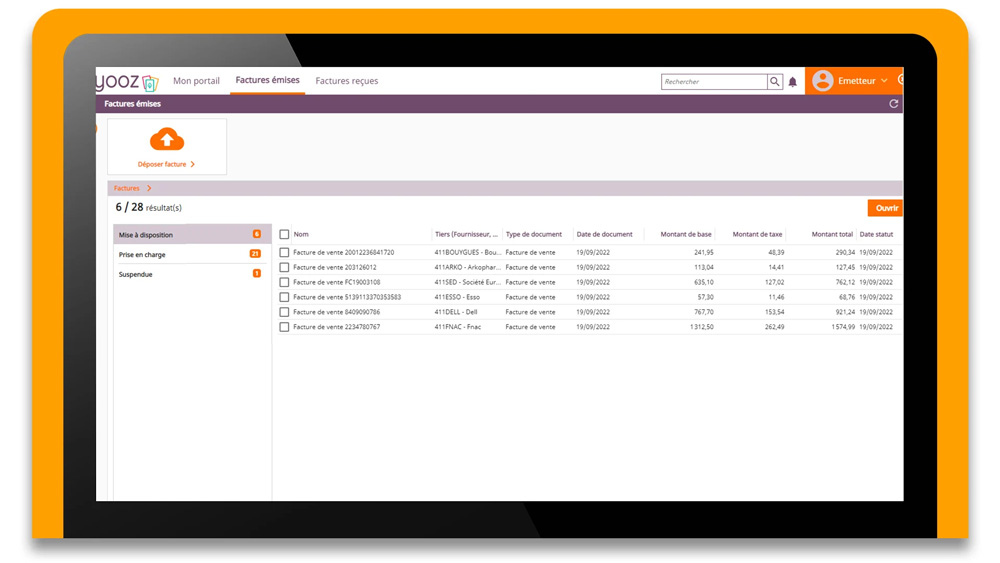Toggle the select-all checkbox in header
1000x563 pixels.
(284, 235)
